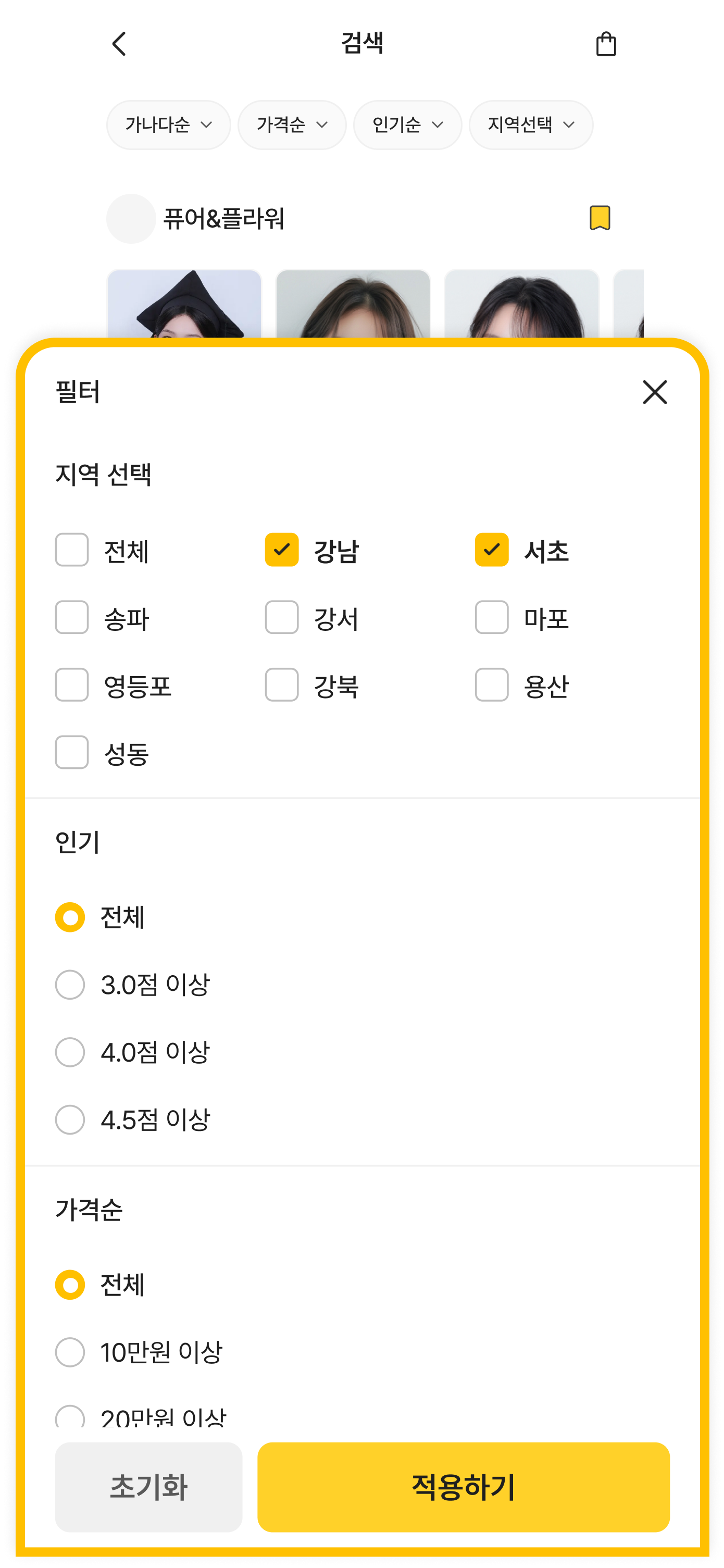The width and height of the screenshot is (724, 1568).
Task: Expand the 지역선택 dropdown chip
Action: pyautogui.click(x=531, y=125)
